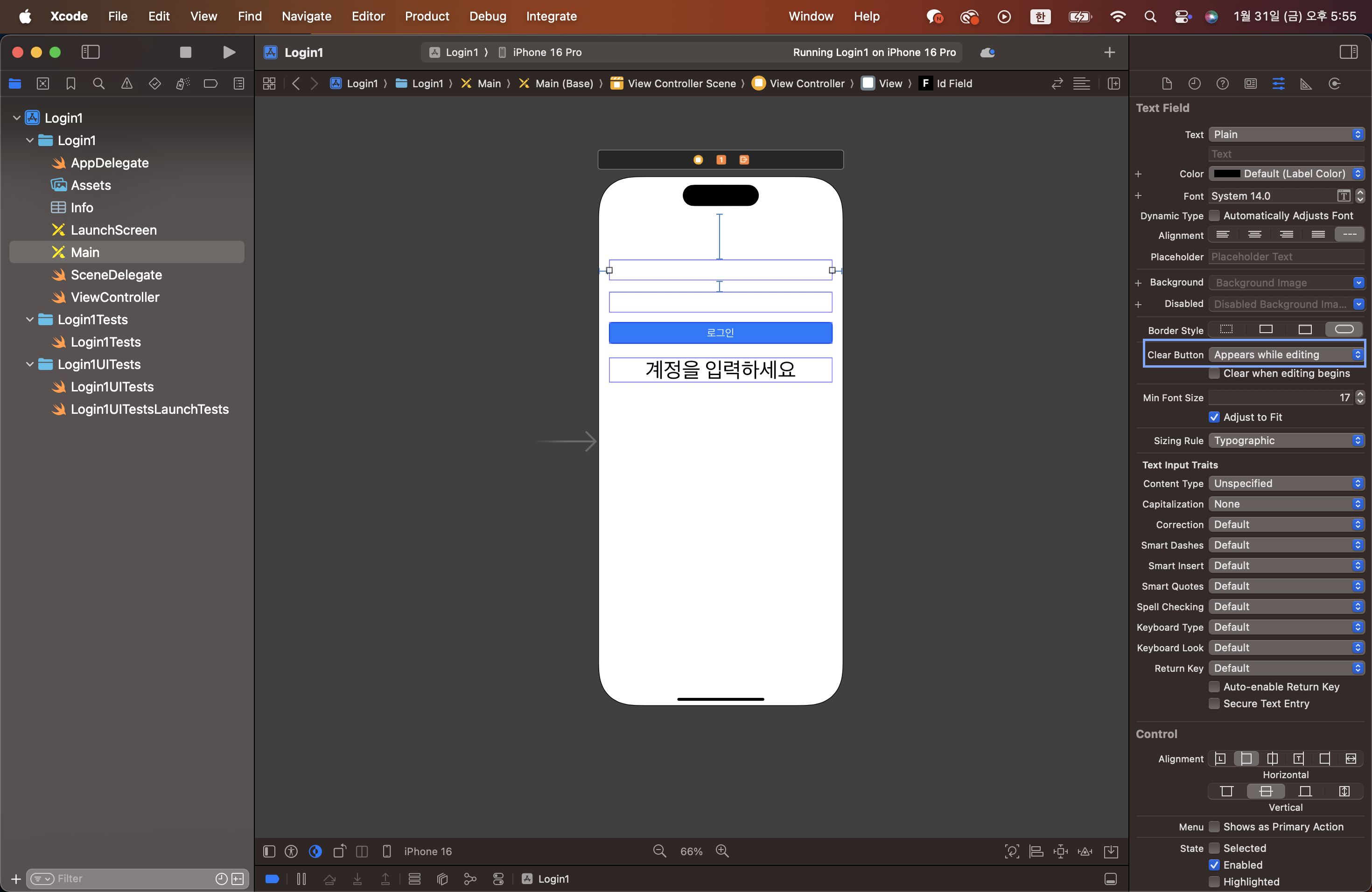Enable Secure Text Entry checkbox

[1214, 704]
